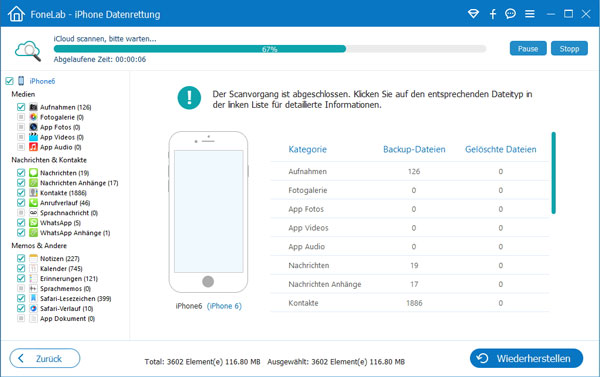Select the Aufnahmen camera icon

(34, 107)
